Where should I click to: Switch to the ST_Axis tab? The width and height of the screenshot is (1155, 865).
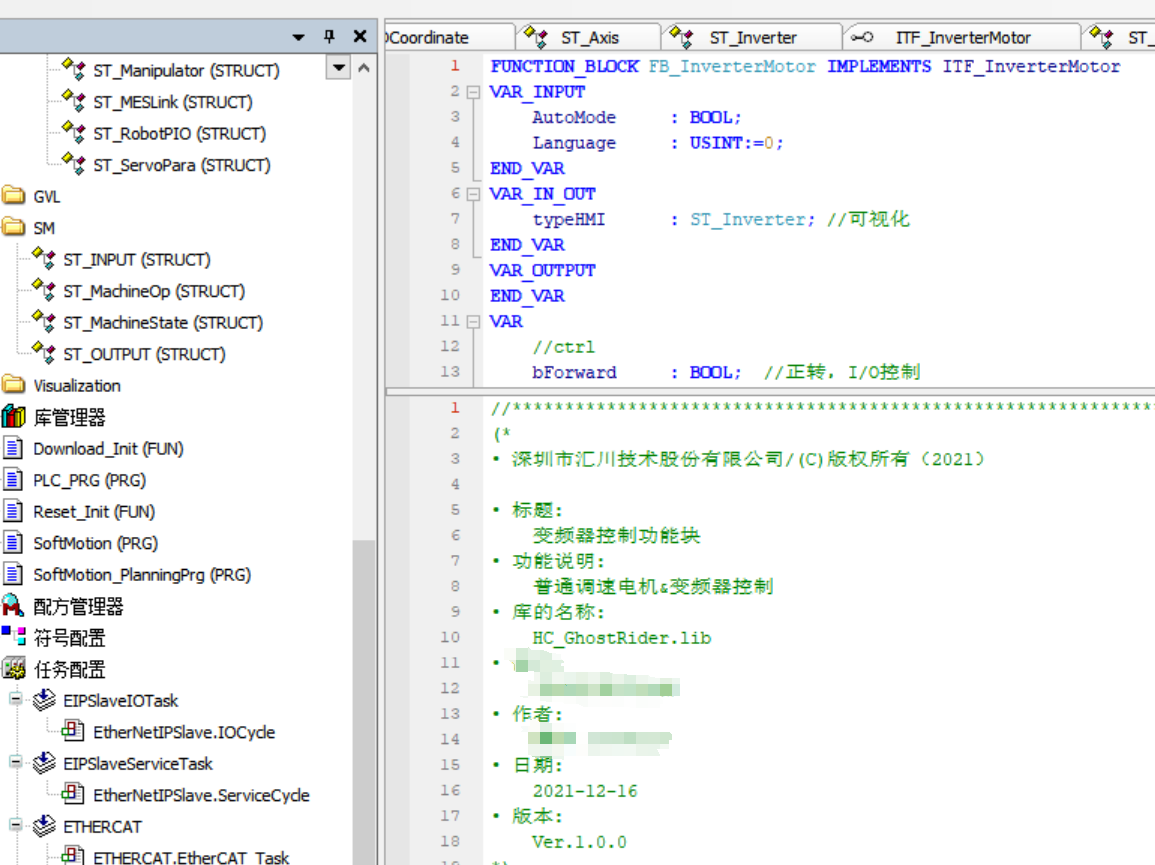589,38
